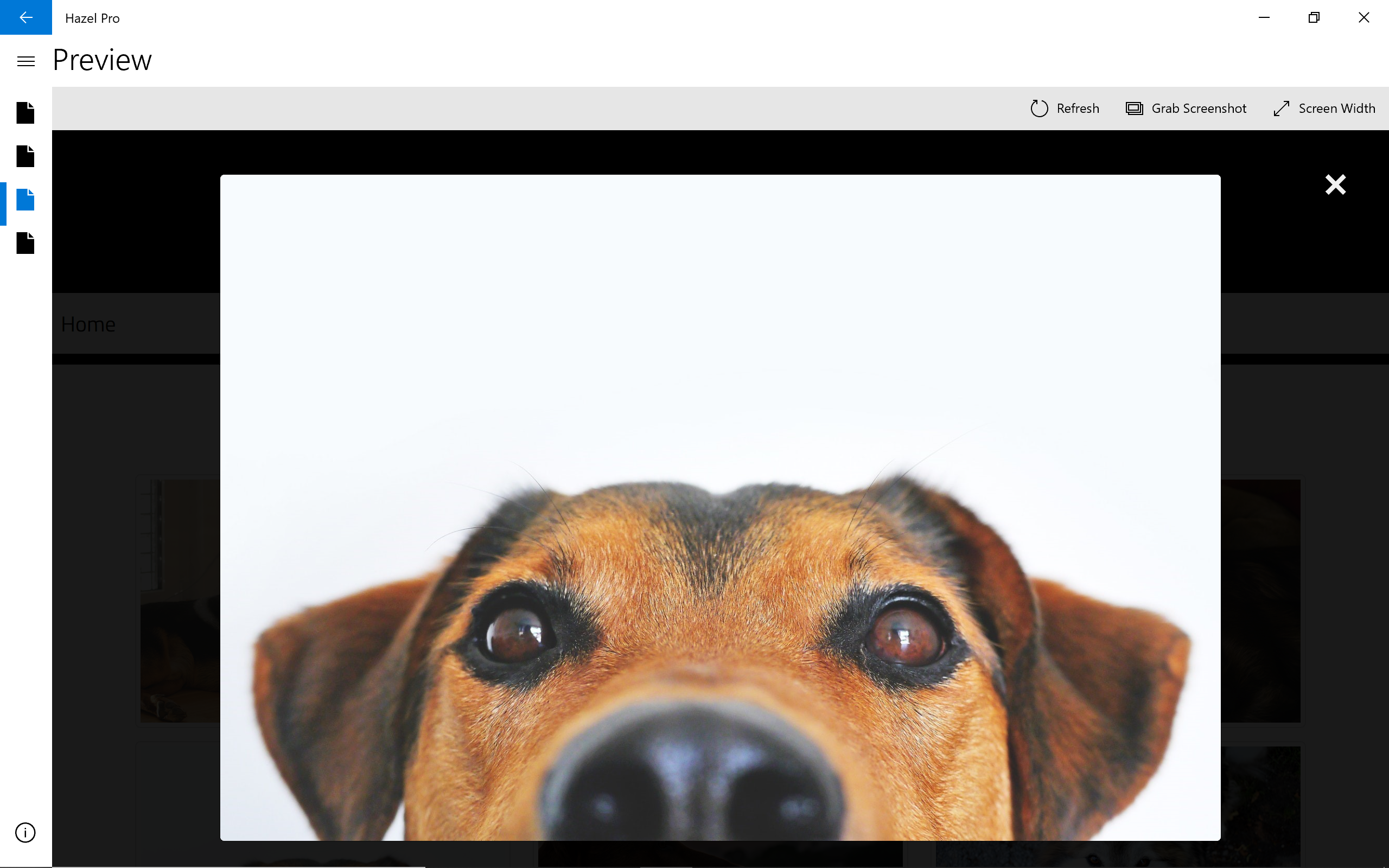The height and width of the screenshot is (868, 1389).
Task: Click the enlarged dog photo
Action: click(x=721, y=507)
